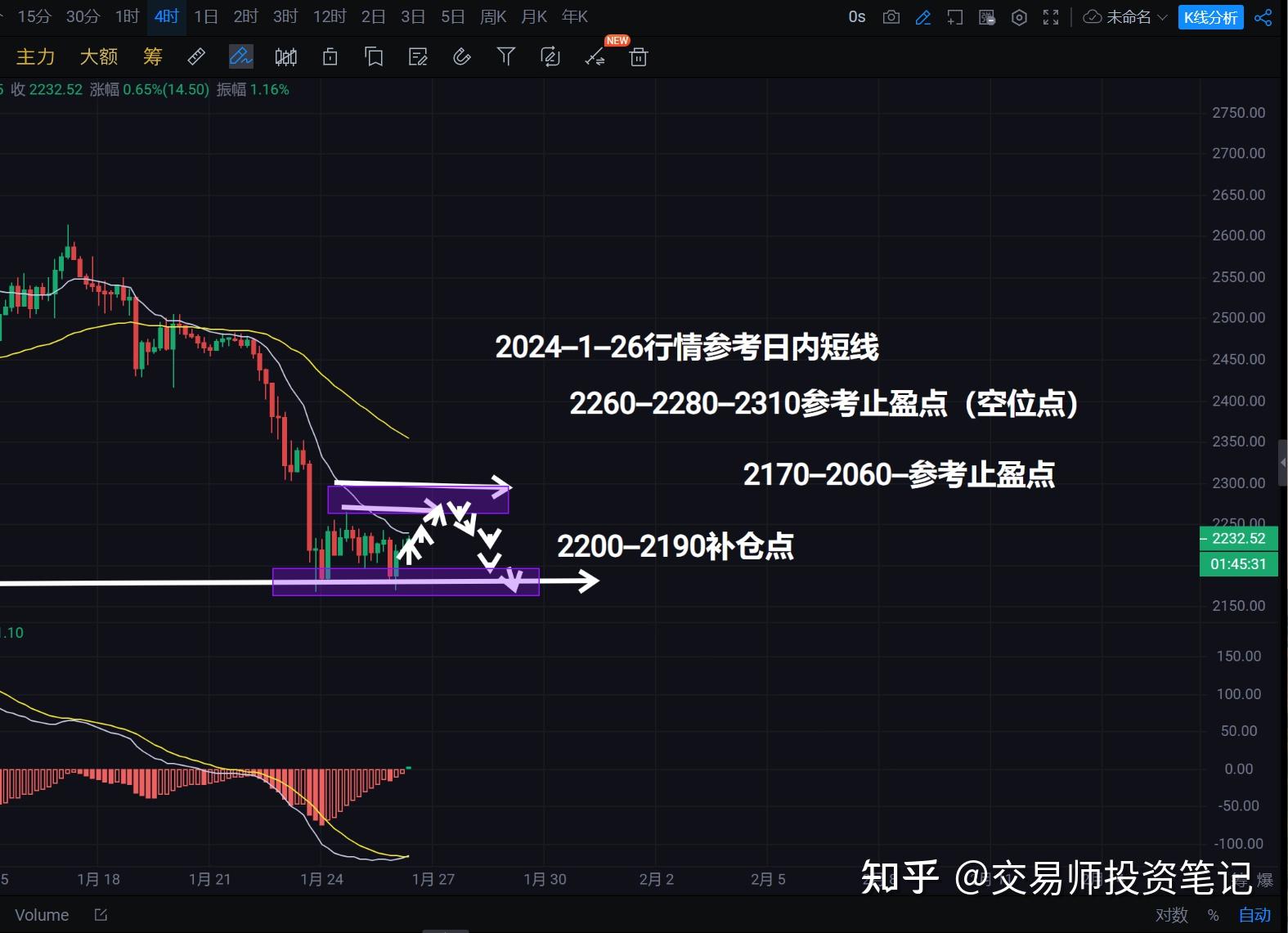Switch to weekly 周K chart
Image resolution: width=1288 pixels, height=933 pixels.
point(493,16)
